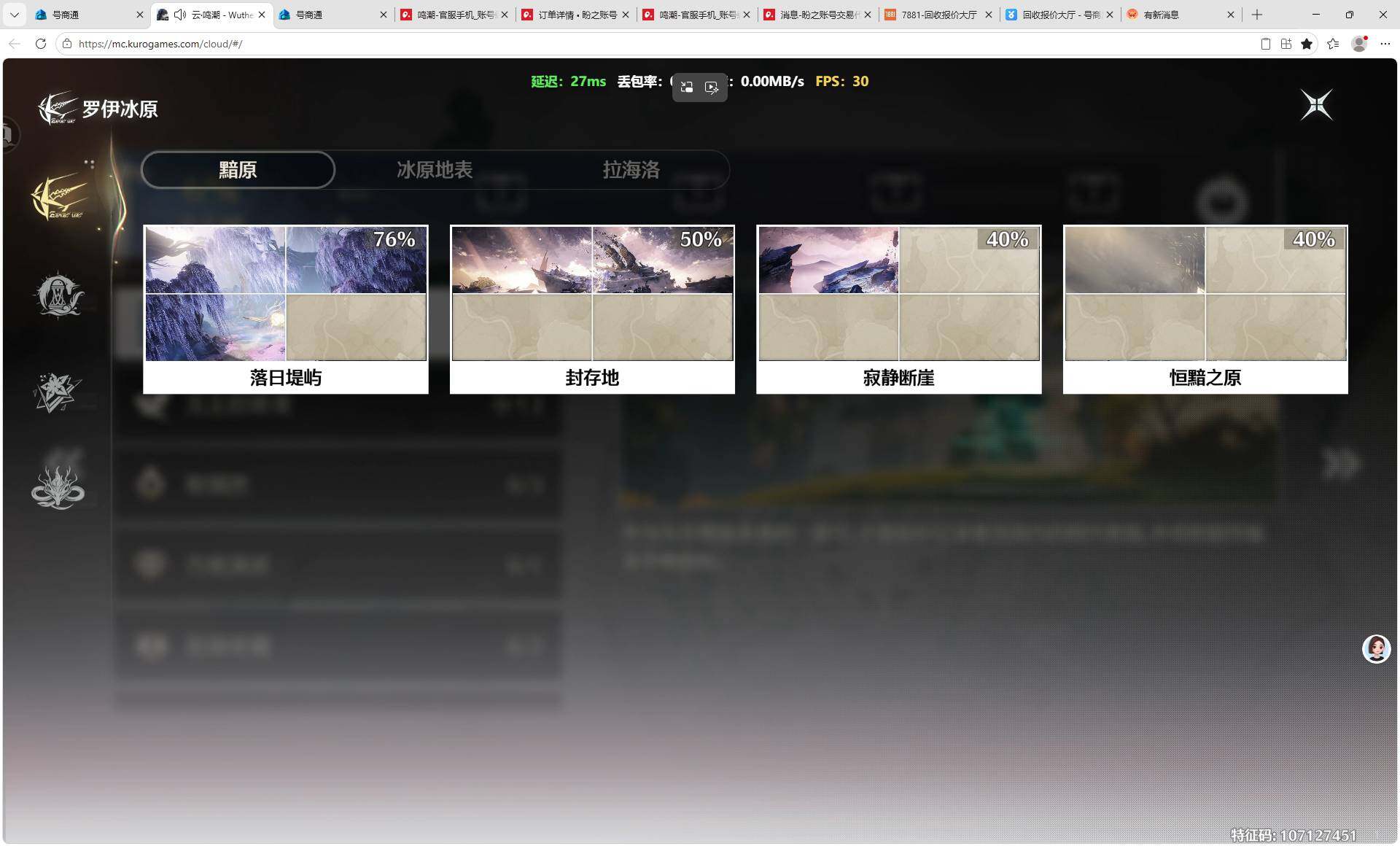Click the browser back arrow
1400x846 pixels.
(x=15, y=44)
